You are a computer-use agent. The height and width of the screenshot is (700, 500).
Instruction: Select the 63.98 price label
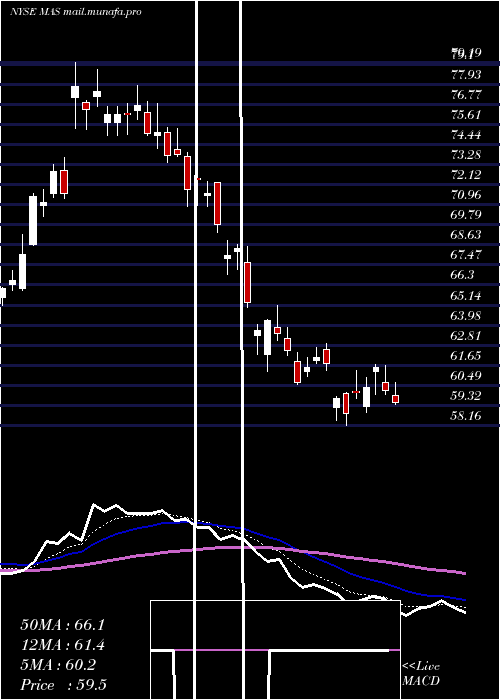[x=466, y=316]
